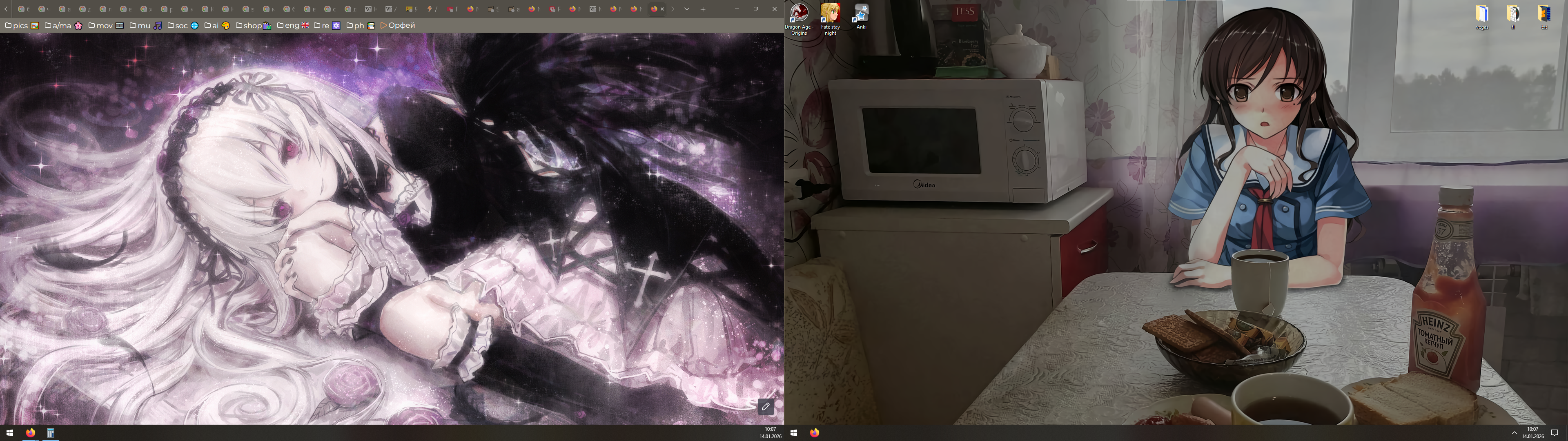
Task: Open the shop bookmarks folder
Action: tap(253, 26)
